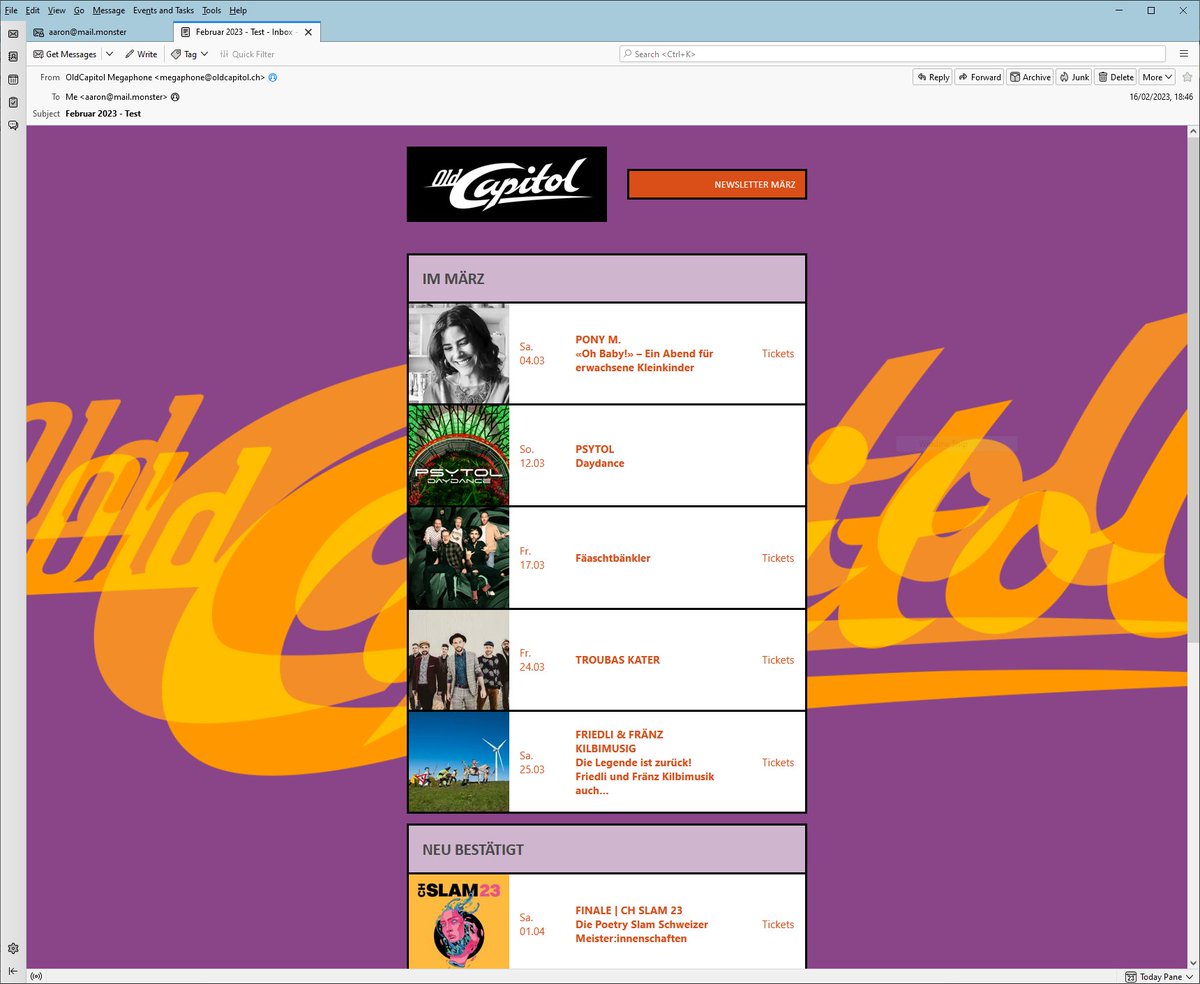Viewport: 1200px width, 984px height.
Task: Open the Mail space icon in sidebar
Action: (13, 33)
